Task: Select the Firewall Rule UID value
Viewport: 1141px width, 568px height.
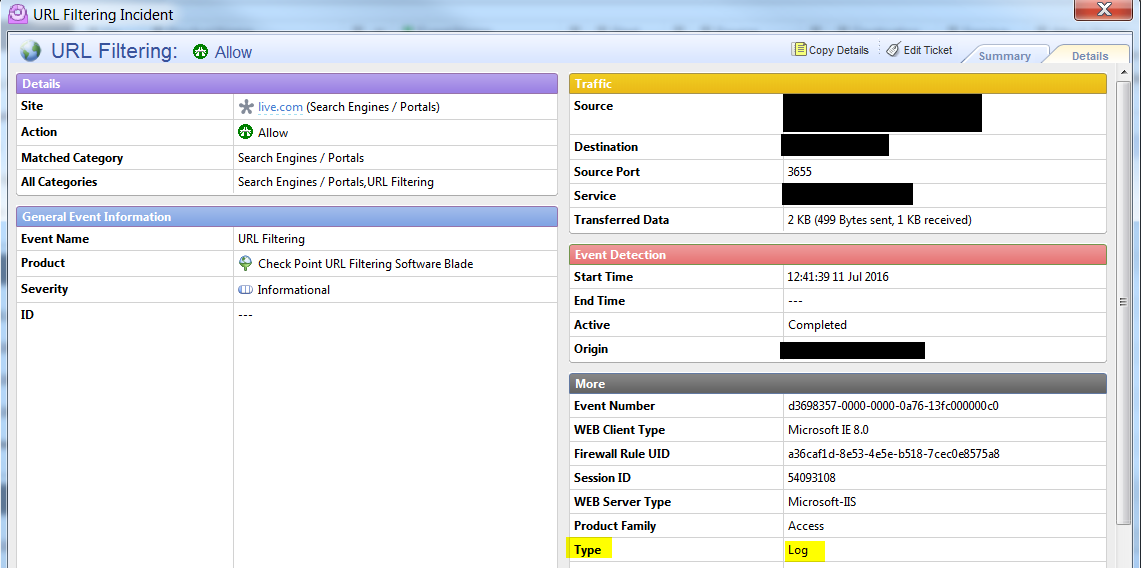Action: coord(894,454)
